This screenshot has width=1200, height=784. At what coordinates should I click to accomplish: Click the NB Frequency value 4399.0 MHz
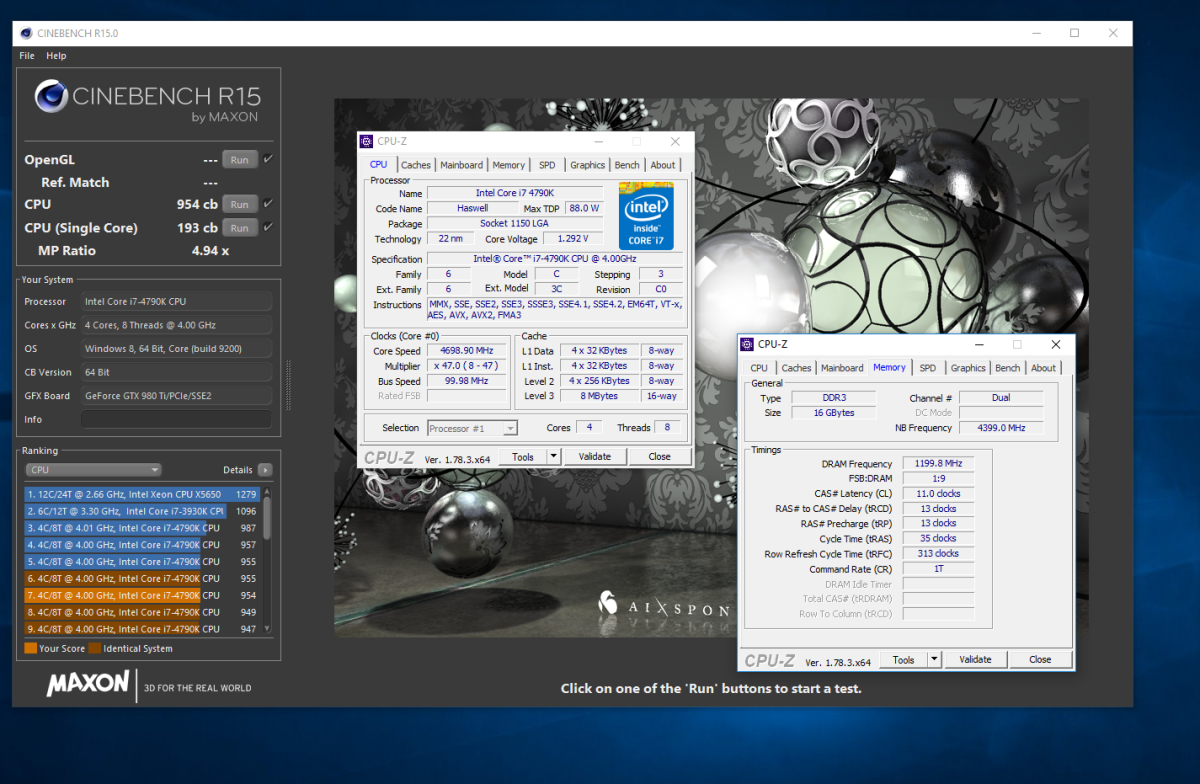1001,428
